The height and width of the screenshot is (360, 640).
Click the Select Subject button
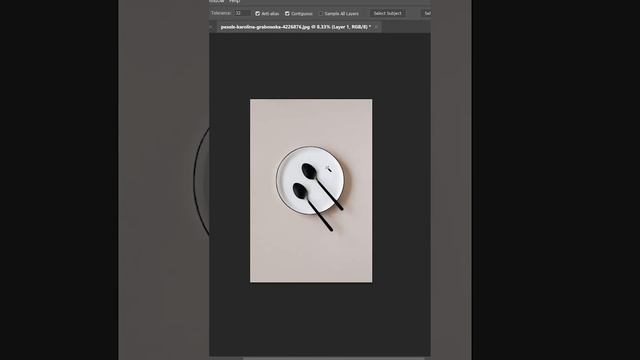tap(387, 13)
